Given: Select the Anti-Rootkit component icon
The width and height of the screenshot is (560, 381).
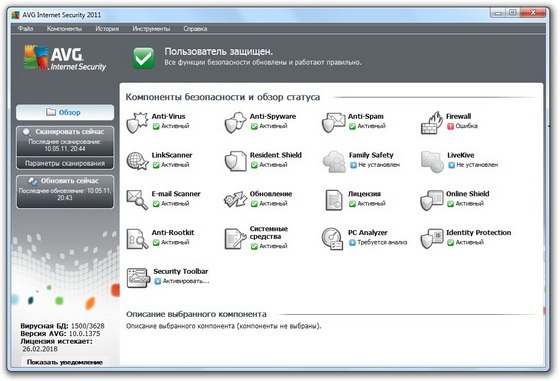Looking at the screenshot, I should click(137, 239).
